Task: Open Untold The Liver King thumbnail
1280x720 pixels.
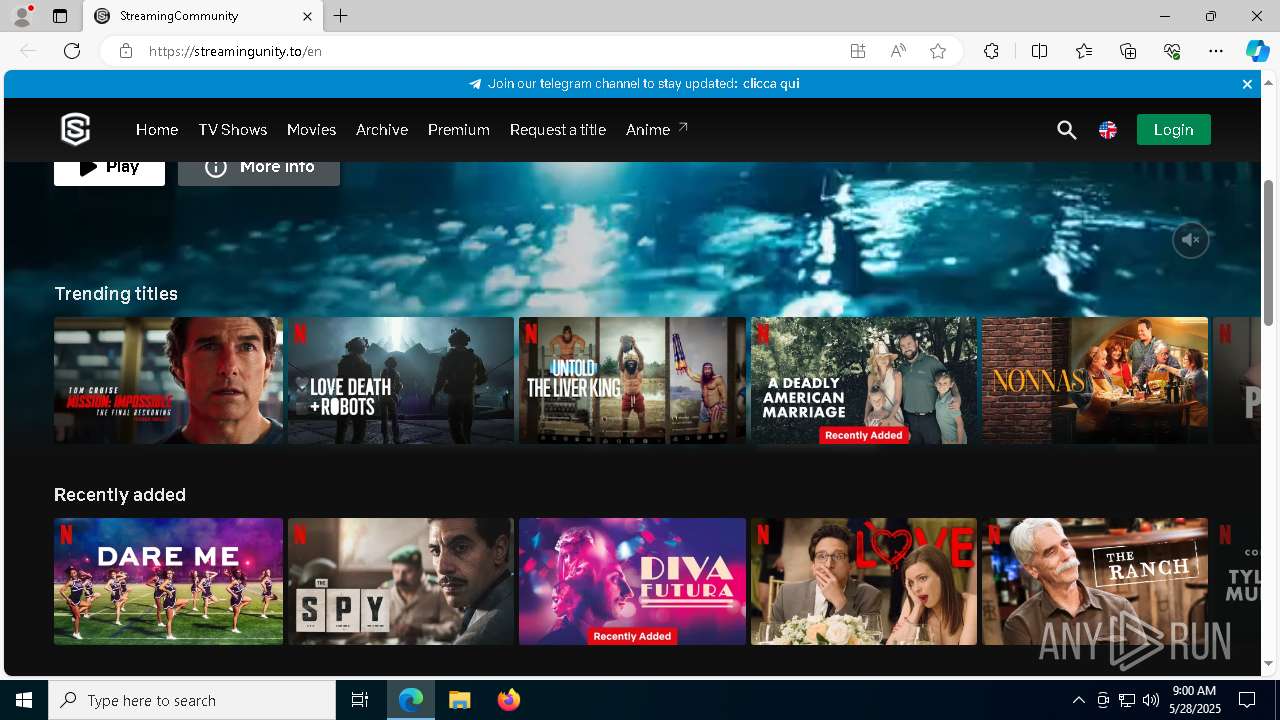Action: [632, 381]
